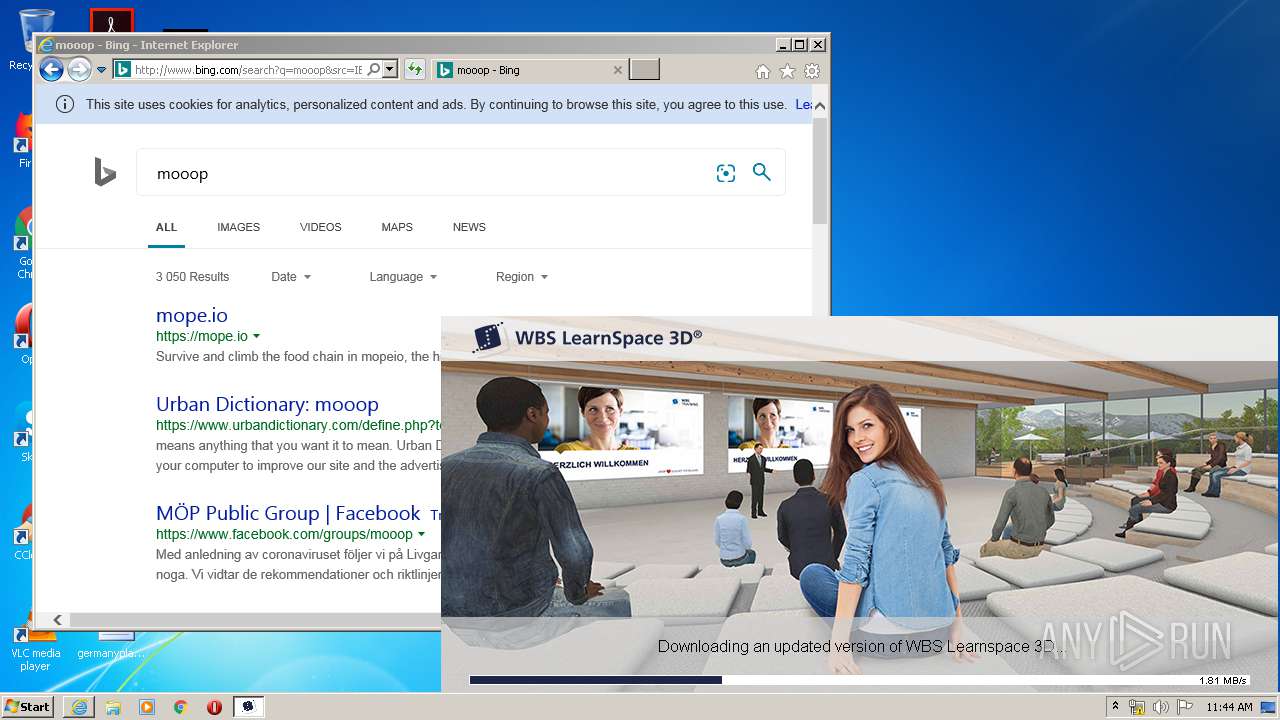Viewport: 1280px width, 720px height.
Task: Open the "MÖP Public Group | Facebook" result
Action: coord(288,513)
